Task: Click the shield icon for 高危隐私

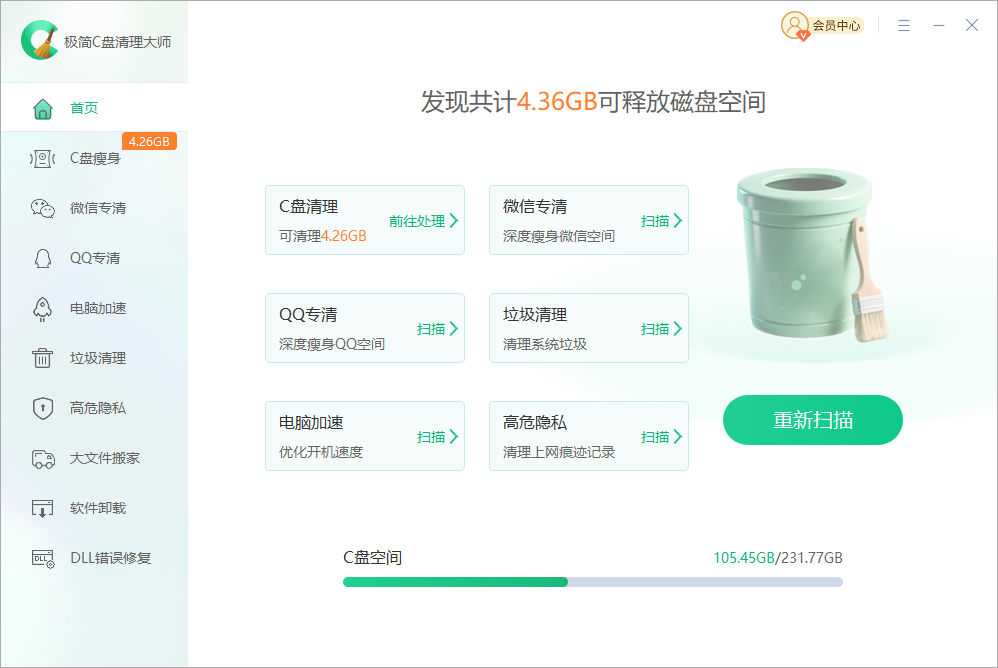Action: click(x=43, y=408)
